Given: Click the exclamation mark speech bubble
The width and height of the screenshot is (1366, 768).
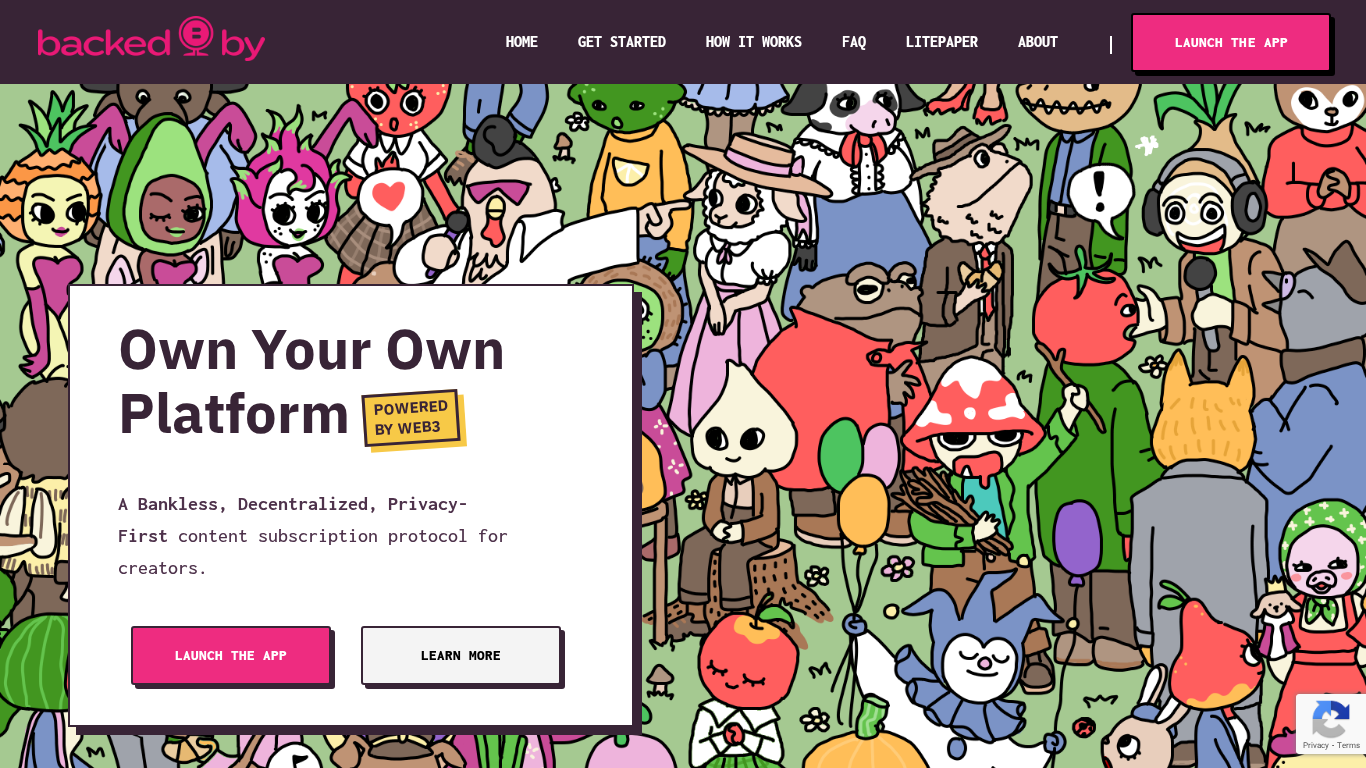Looking at the screenshot, I should (1100, 197).
